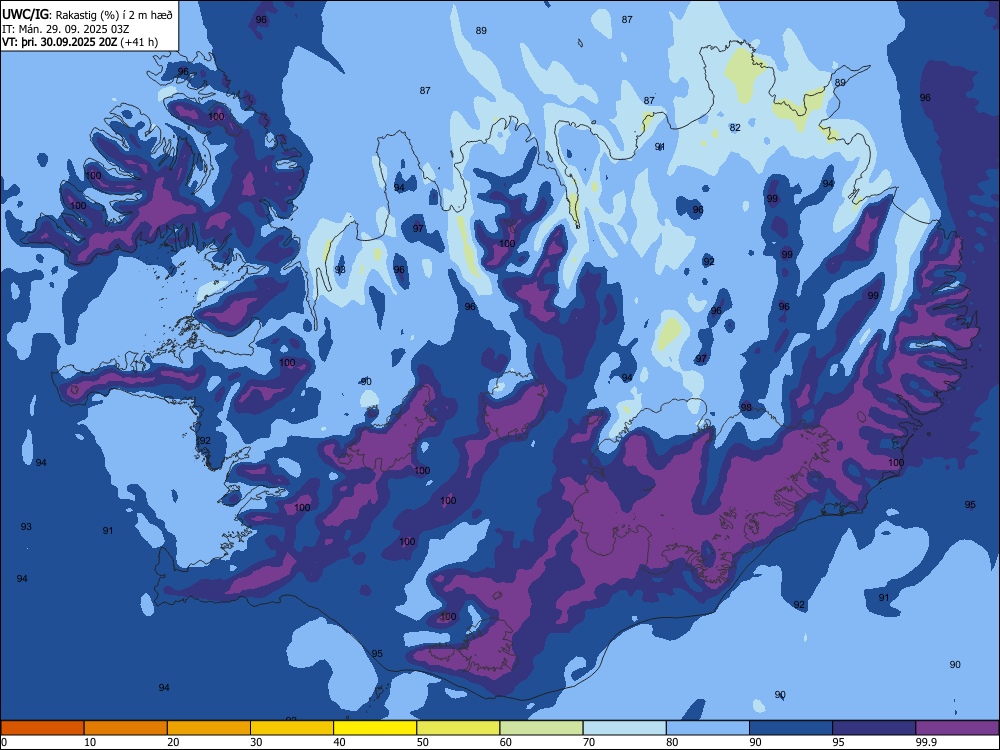Select the 30–40% legend color swatch

(292, 728)
